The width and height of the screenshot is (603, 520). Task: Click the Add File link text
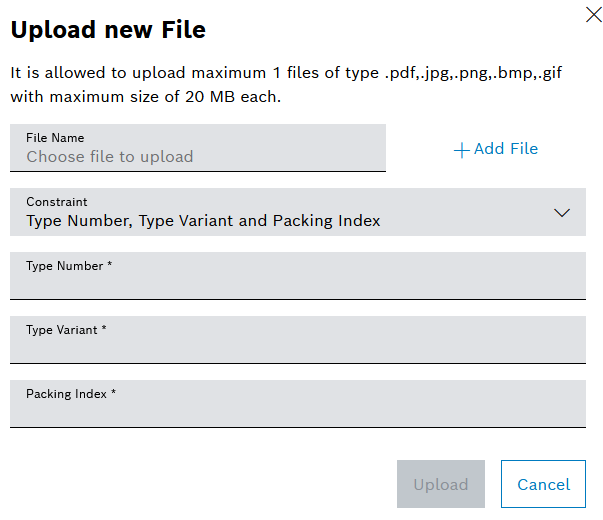[505, 149]
